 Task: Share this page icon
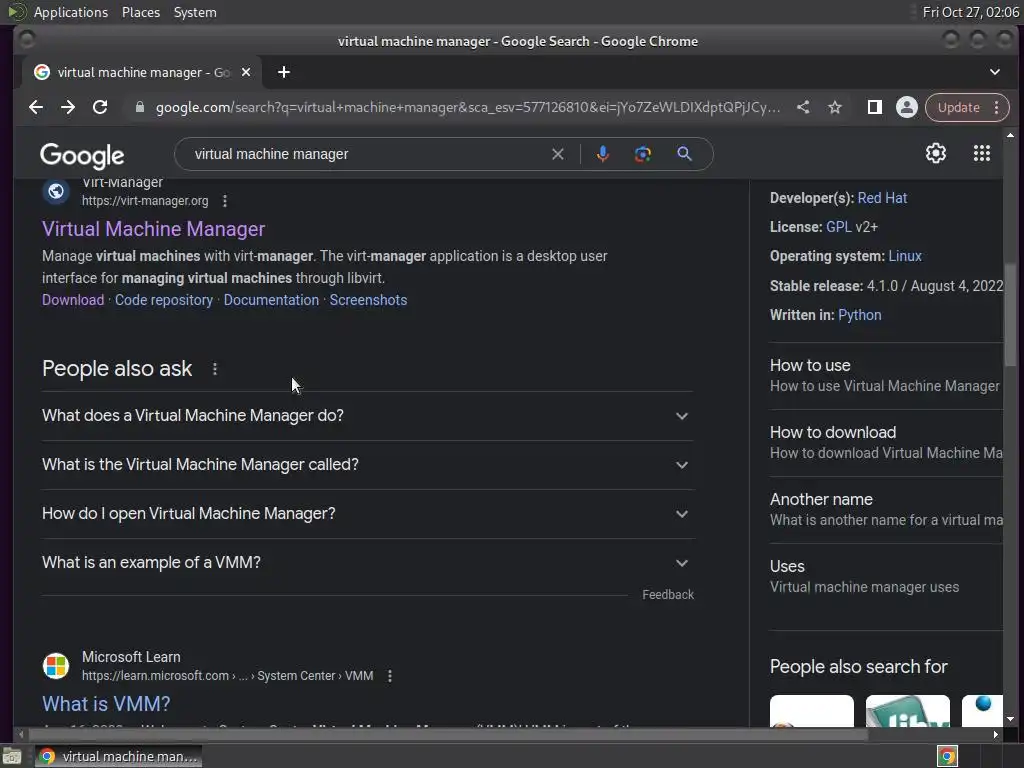(x=803, y=107)
